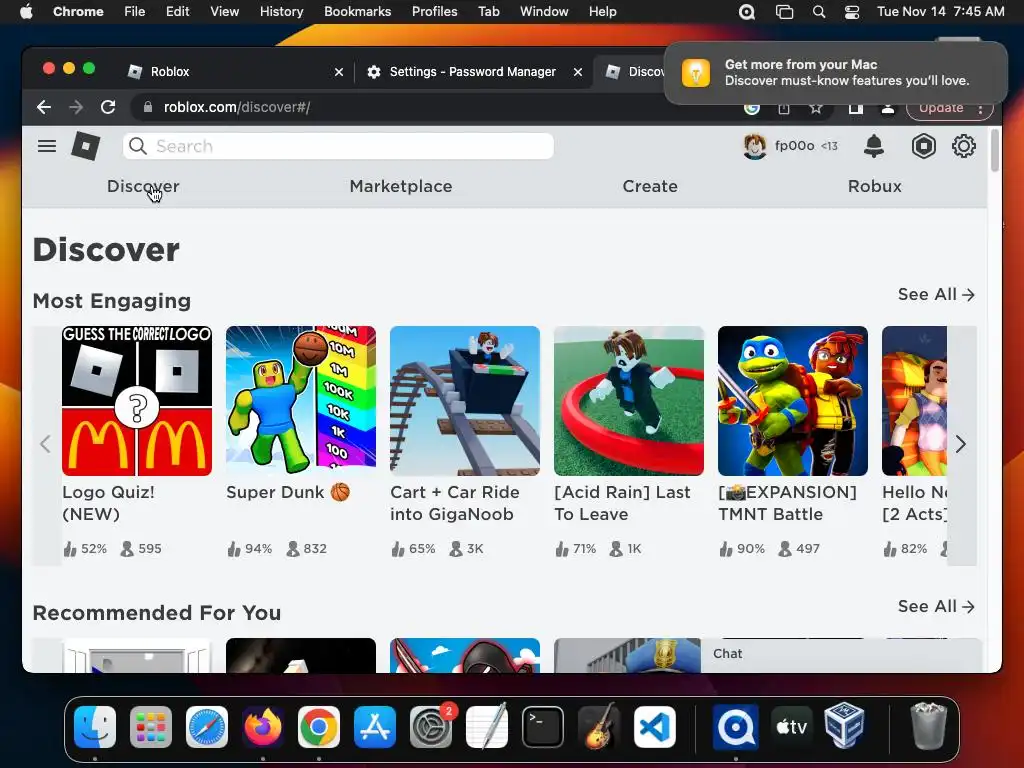Open the Chat panel bar
Image resolution: width=1024 pixels, height=768 pixels.
tap(841, 654)
